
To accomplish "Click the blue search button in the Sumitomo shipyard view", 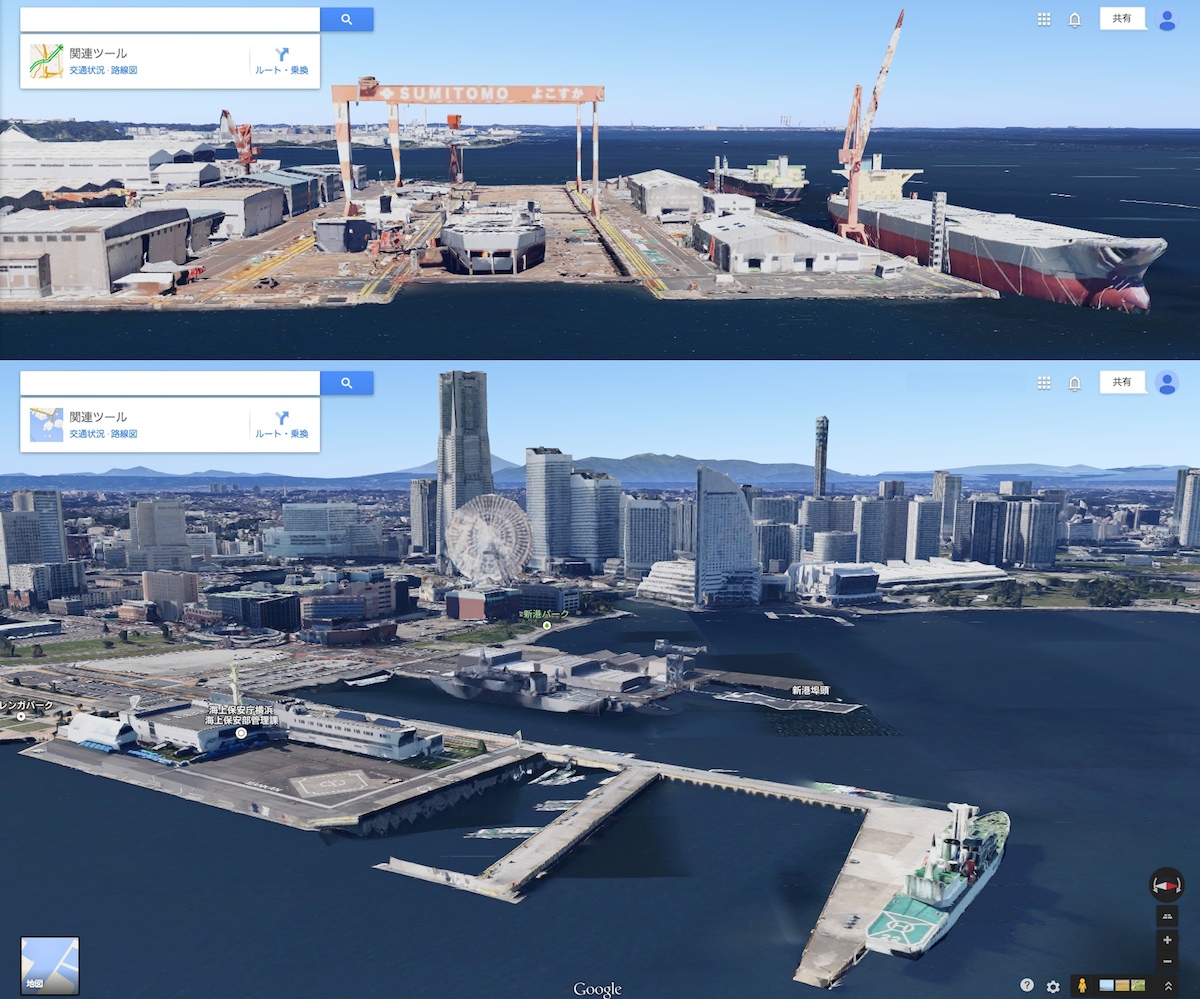I will tap(347, 19).
